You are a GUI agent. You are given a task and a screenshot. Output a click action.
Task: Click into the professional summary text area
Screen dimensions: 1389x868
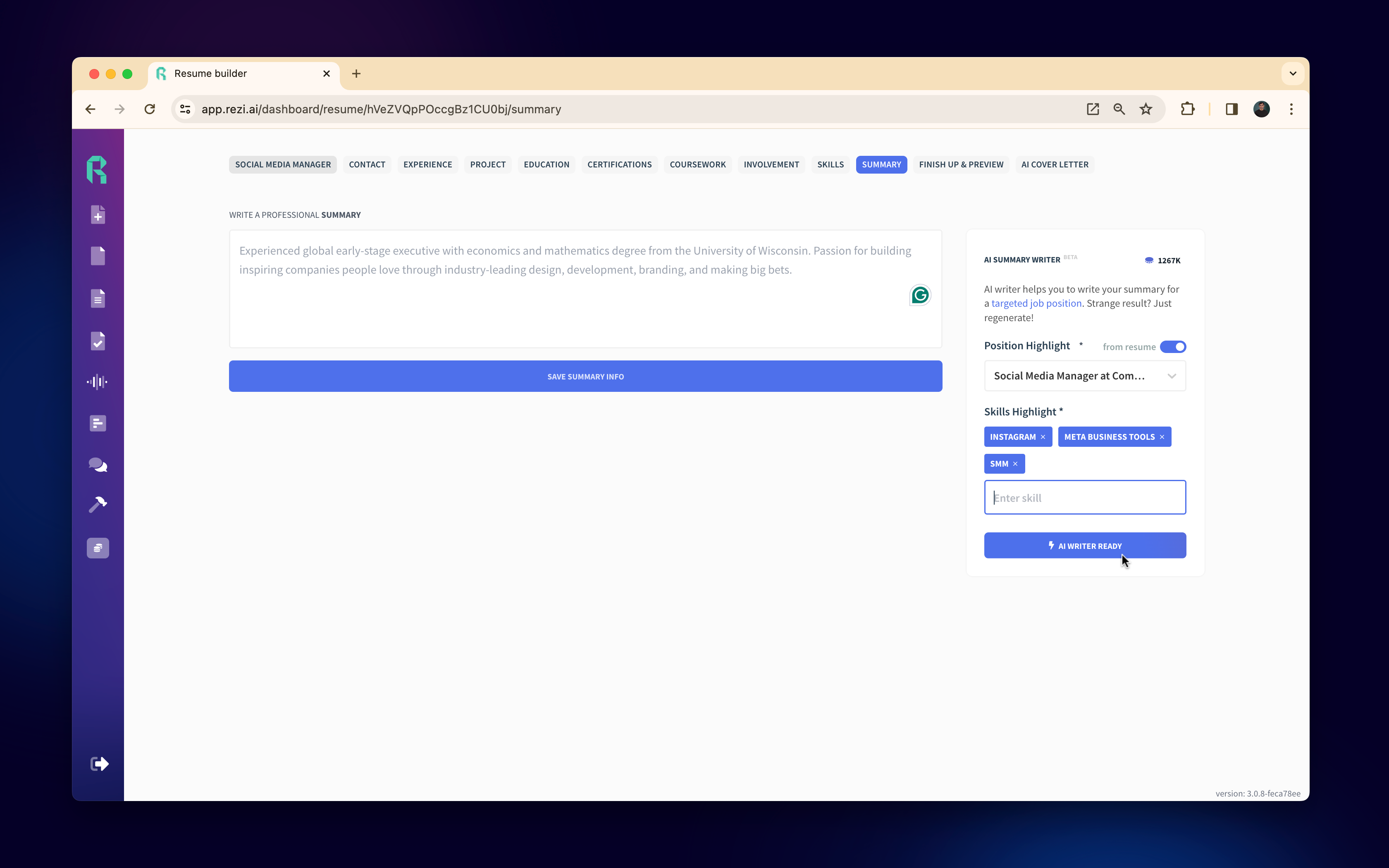(x=585, y=289)
